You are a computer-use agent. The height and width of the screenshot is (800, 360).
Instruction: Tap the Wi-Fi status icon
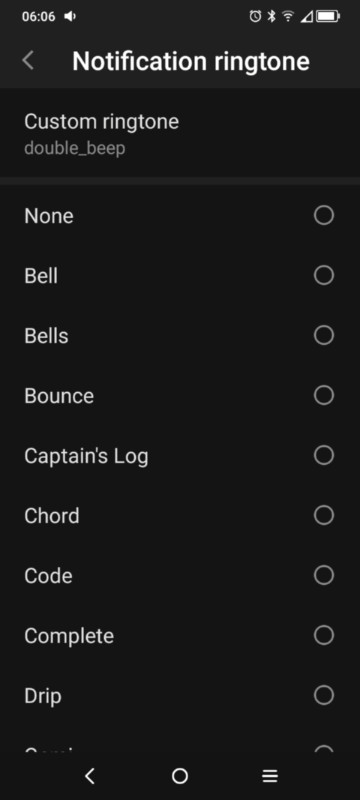pyautogui.click(x=289, y=16)
